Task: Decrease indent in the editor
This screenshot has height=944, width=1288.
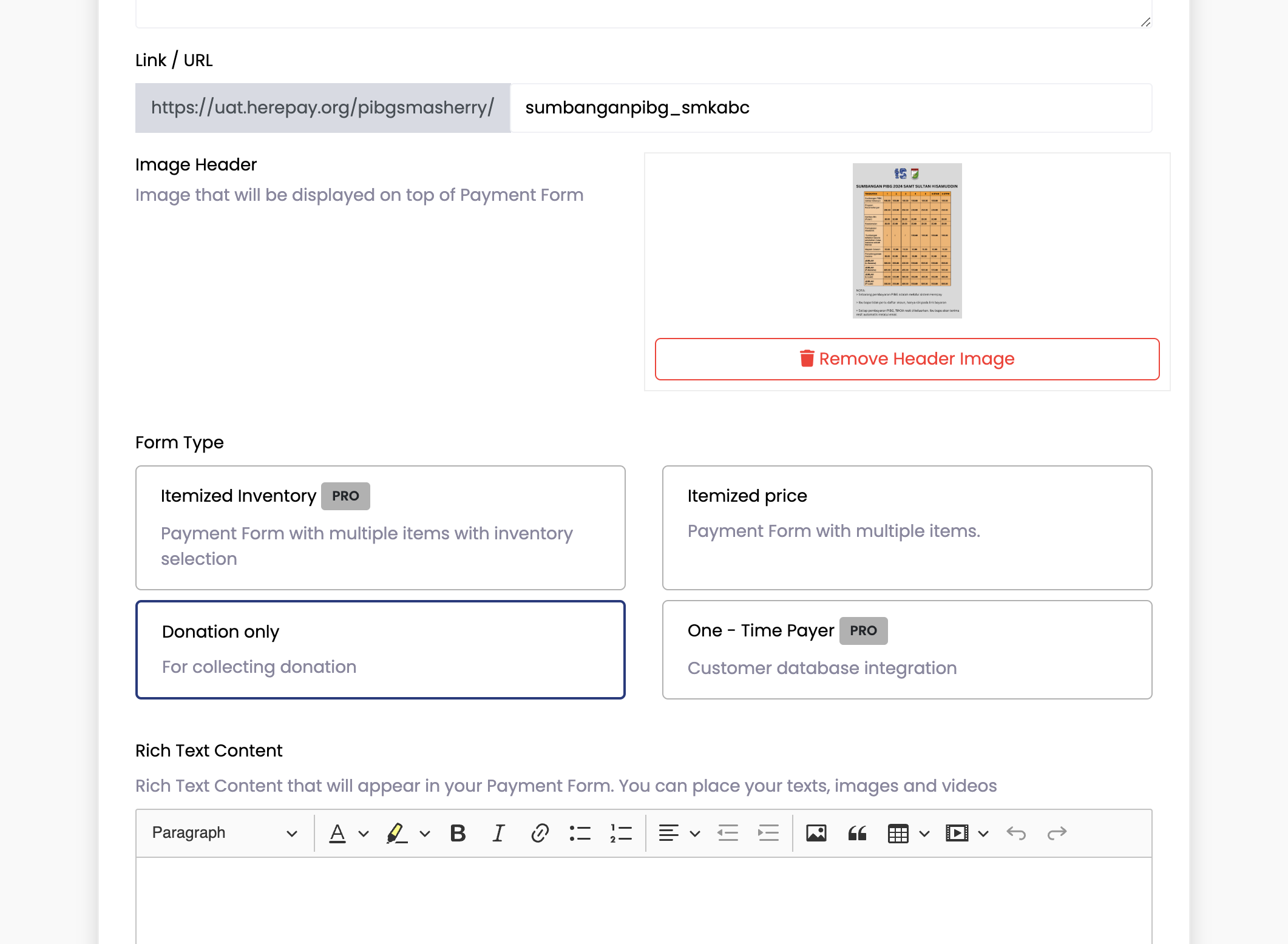Action: [727, 833]
